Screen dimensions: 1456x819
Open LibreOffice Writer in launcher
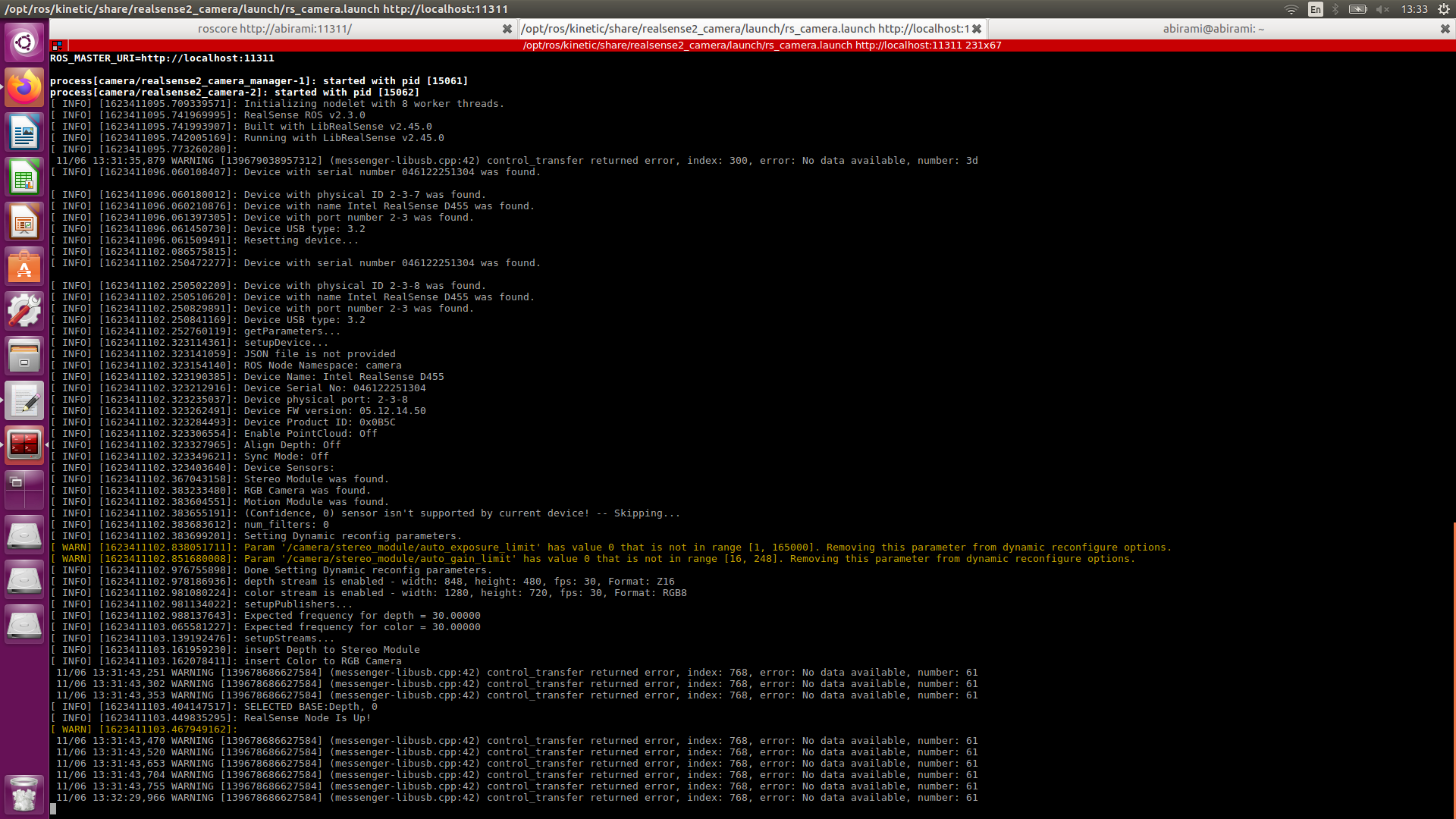(24, 133)
